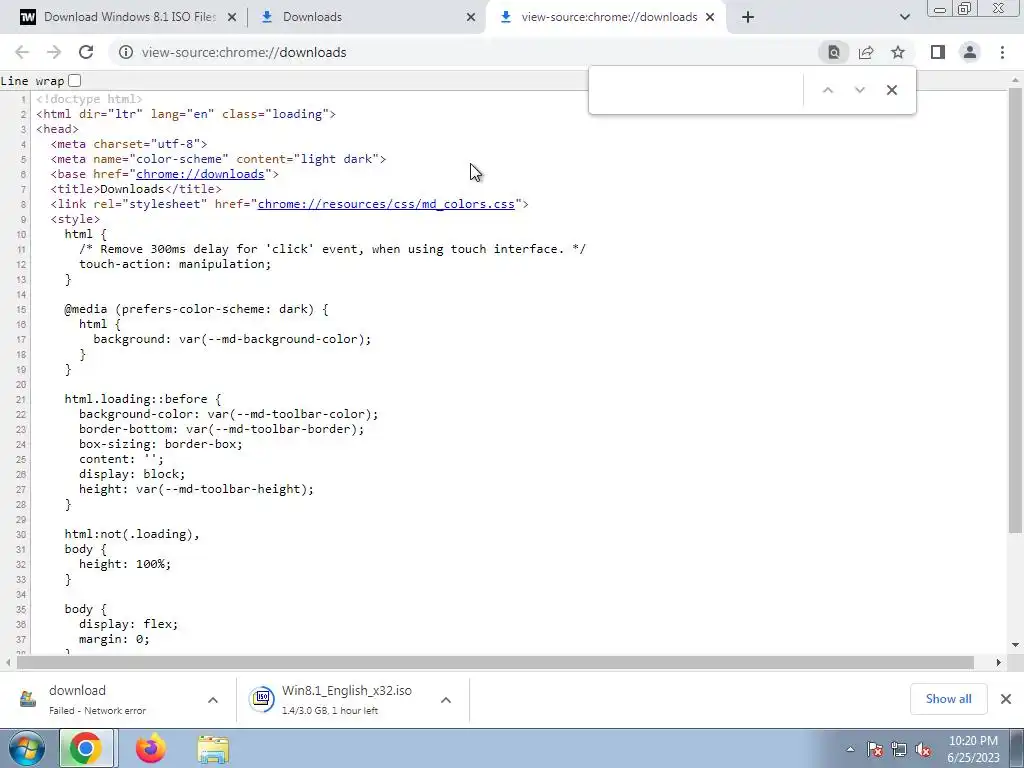Show hidden system tray icons
Viewport: 1024px width, 768px height.
tap(850, 749)
